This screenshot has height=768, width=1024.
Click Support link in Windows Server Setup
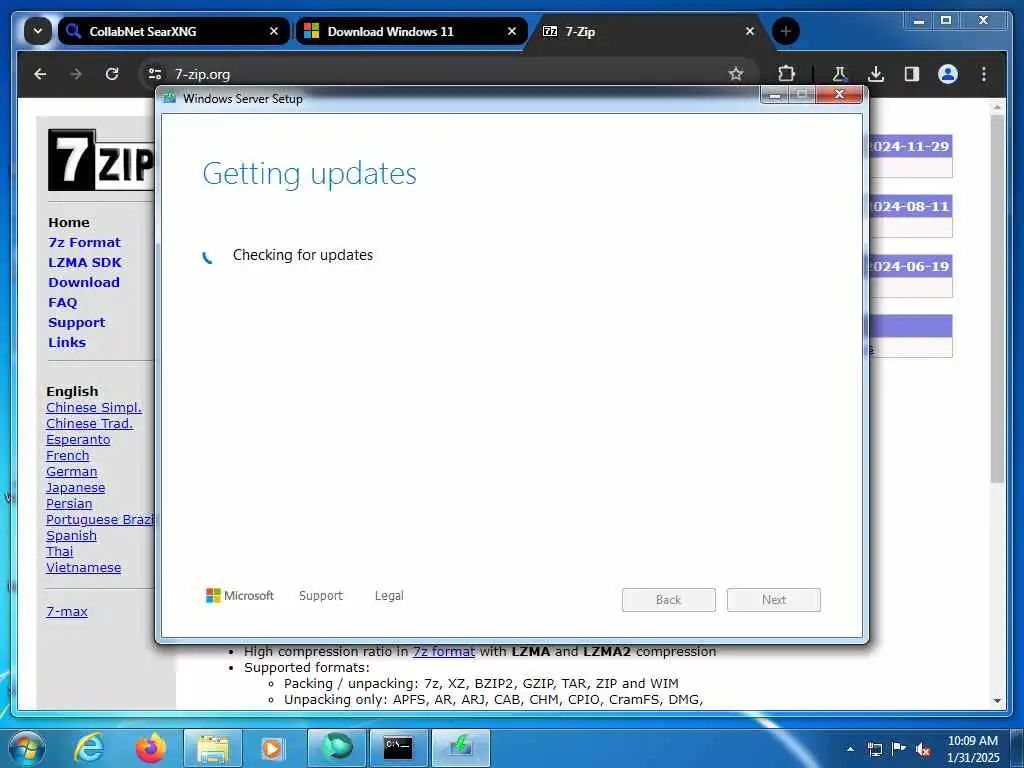(321, 596)
